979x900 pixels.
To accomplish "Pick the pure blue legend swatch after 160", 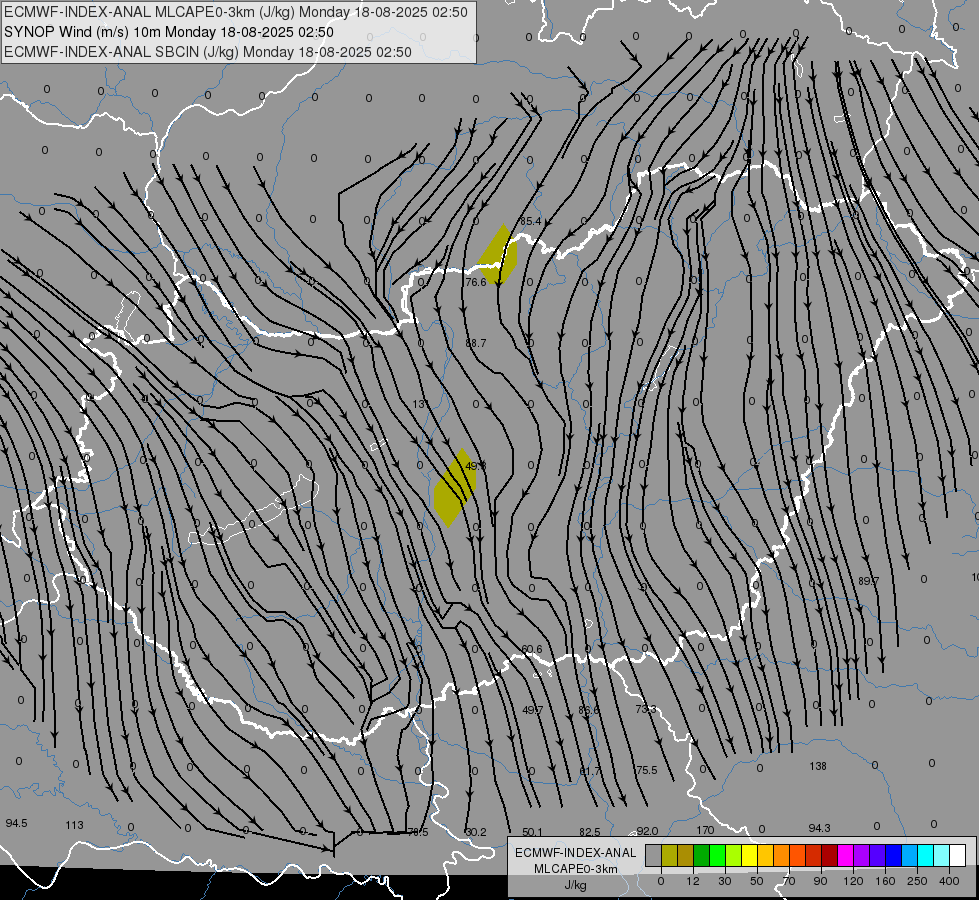I will pyautogui.click(x=893, y=855).
